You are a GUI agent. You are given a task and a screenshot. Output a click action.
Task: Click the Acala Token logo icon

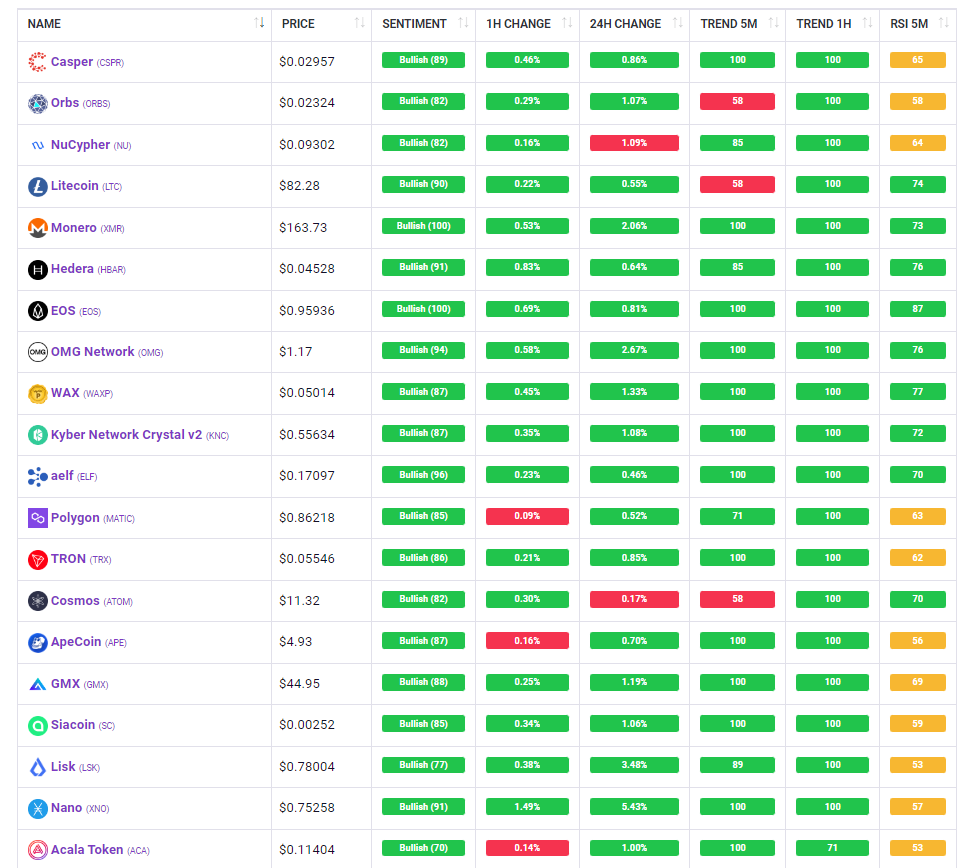tap(37, 850)
